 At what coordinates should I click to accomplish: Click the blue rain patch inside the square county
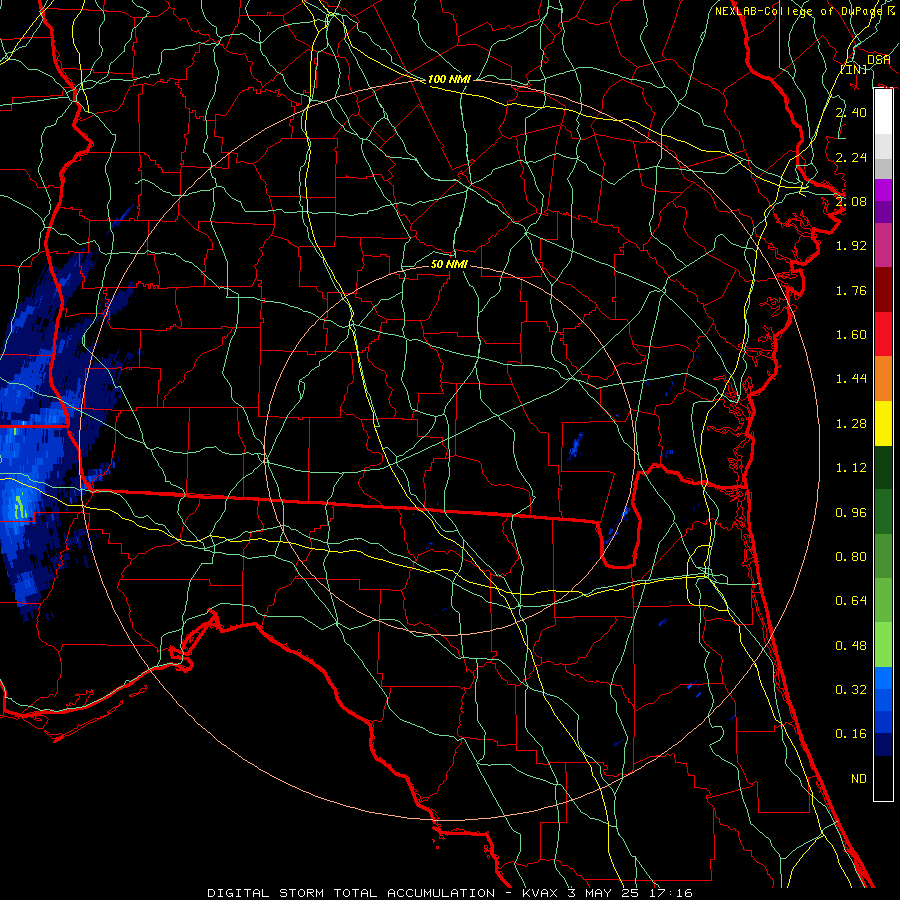pyautogui.click(x=575, y=445)
